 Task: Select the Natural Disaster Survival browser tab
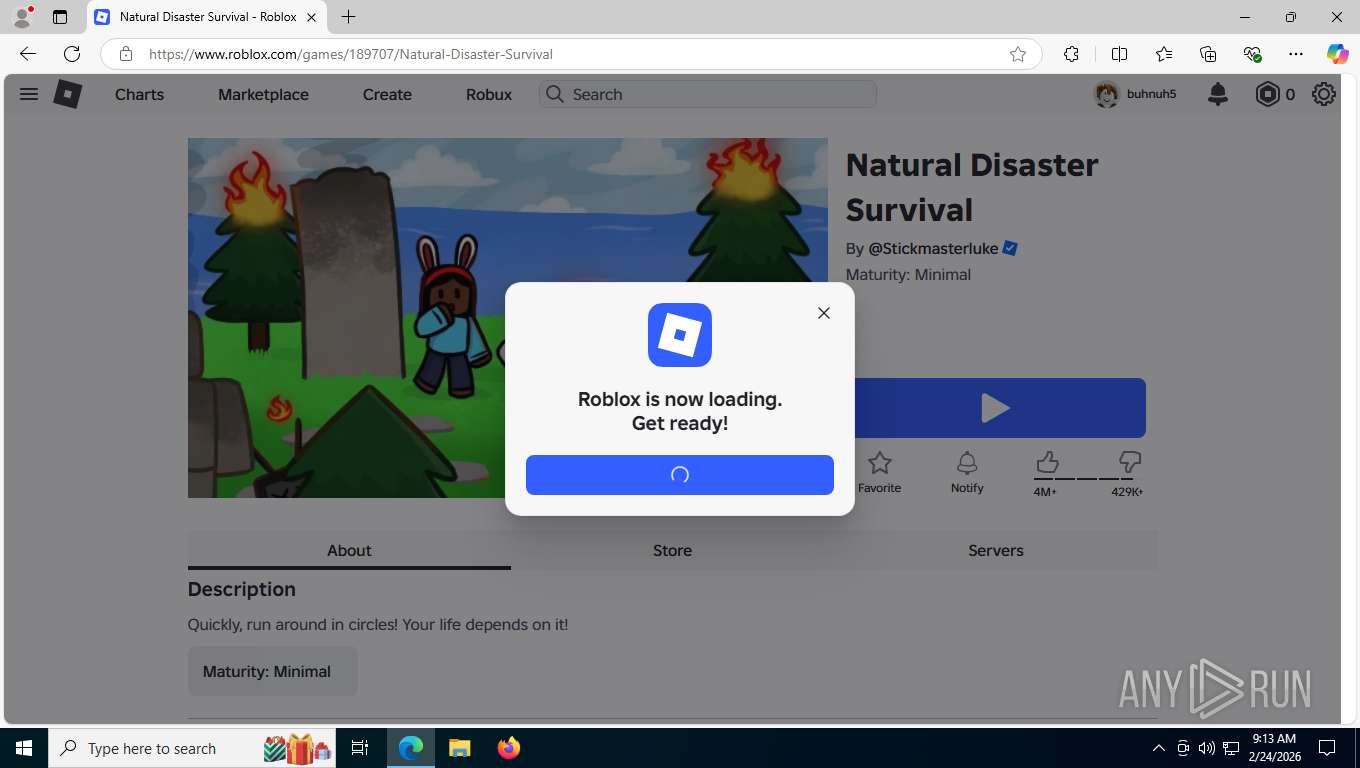coord(206,17)
